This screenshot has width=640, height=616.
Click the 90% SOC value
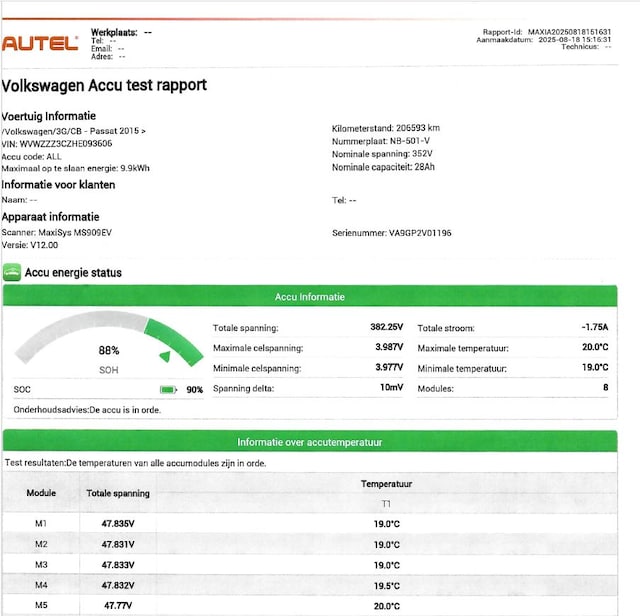pos(195,390)
